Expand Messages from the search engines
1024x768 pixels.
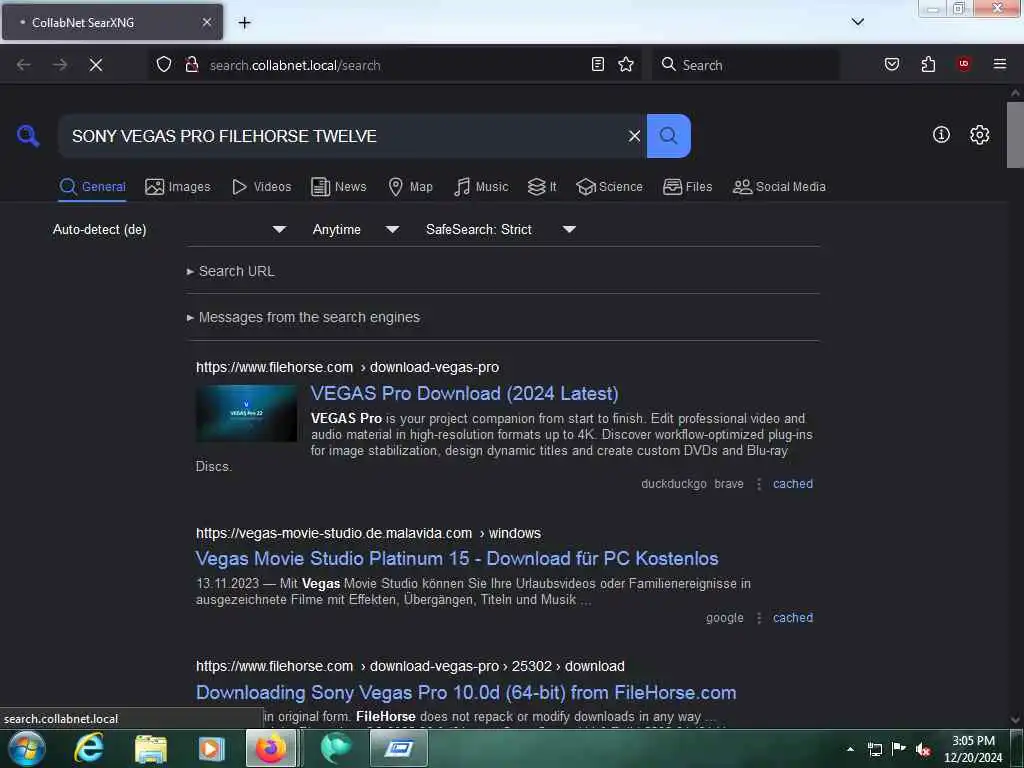click(304, 317)
